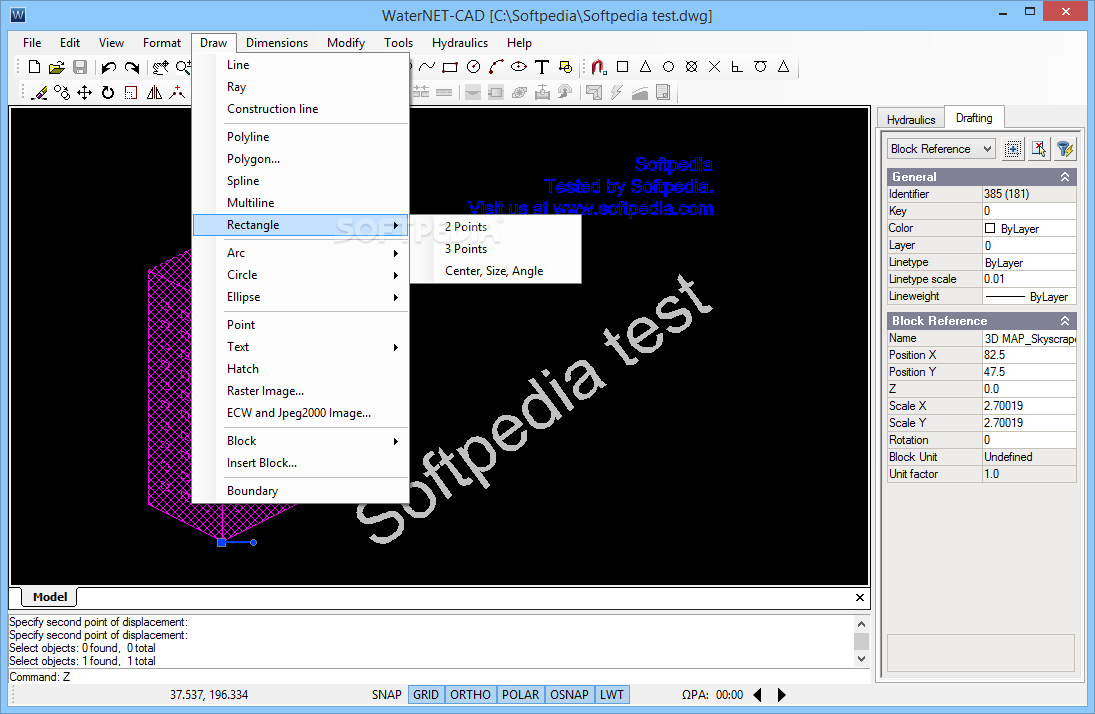Click the Redo arrow icon
Screen dimensions: 1095x714
[x=132, y=67]
